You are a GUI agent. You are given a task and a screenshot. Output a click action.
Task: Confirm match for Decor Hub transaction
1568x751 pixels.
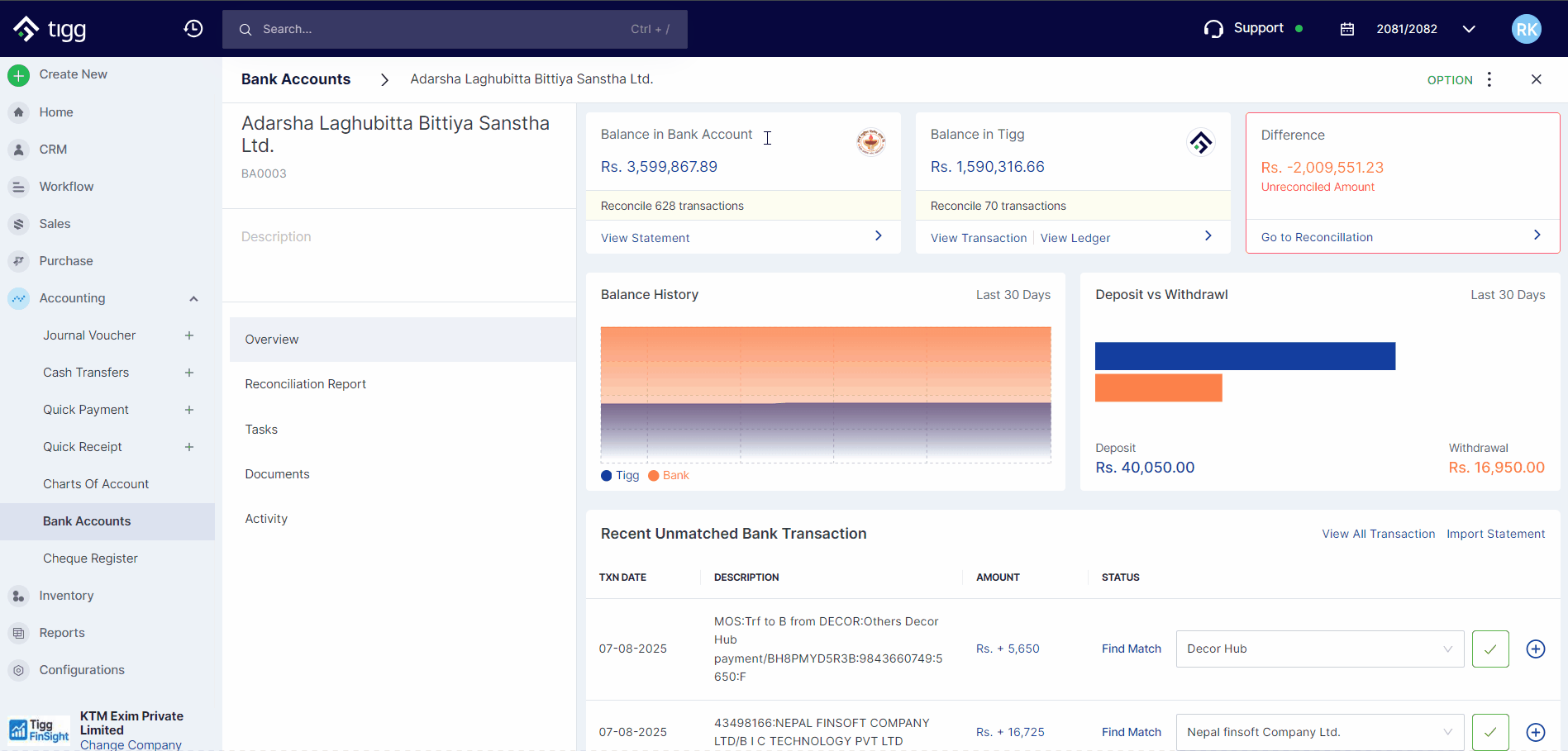tap(1490, 649)
